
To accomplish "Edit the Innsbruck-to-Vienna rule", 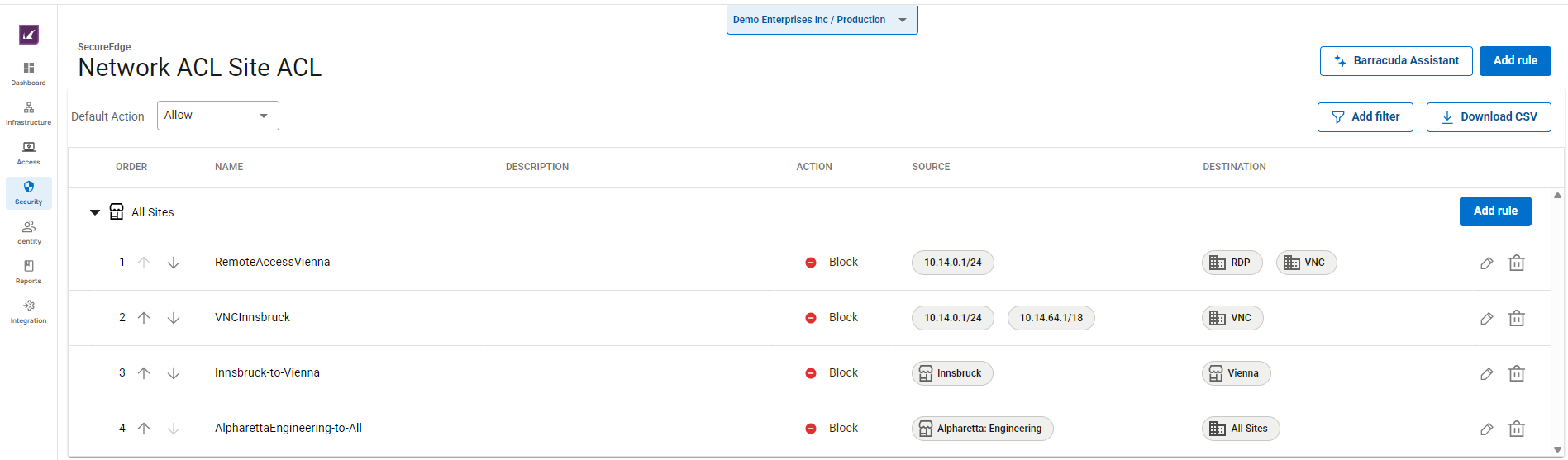I will point(1486,374).
